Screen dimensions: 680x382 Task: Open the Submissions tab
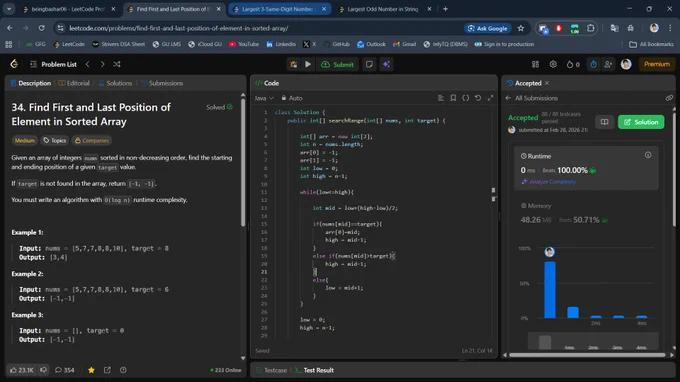point(162,83)
